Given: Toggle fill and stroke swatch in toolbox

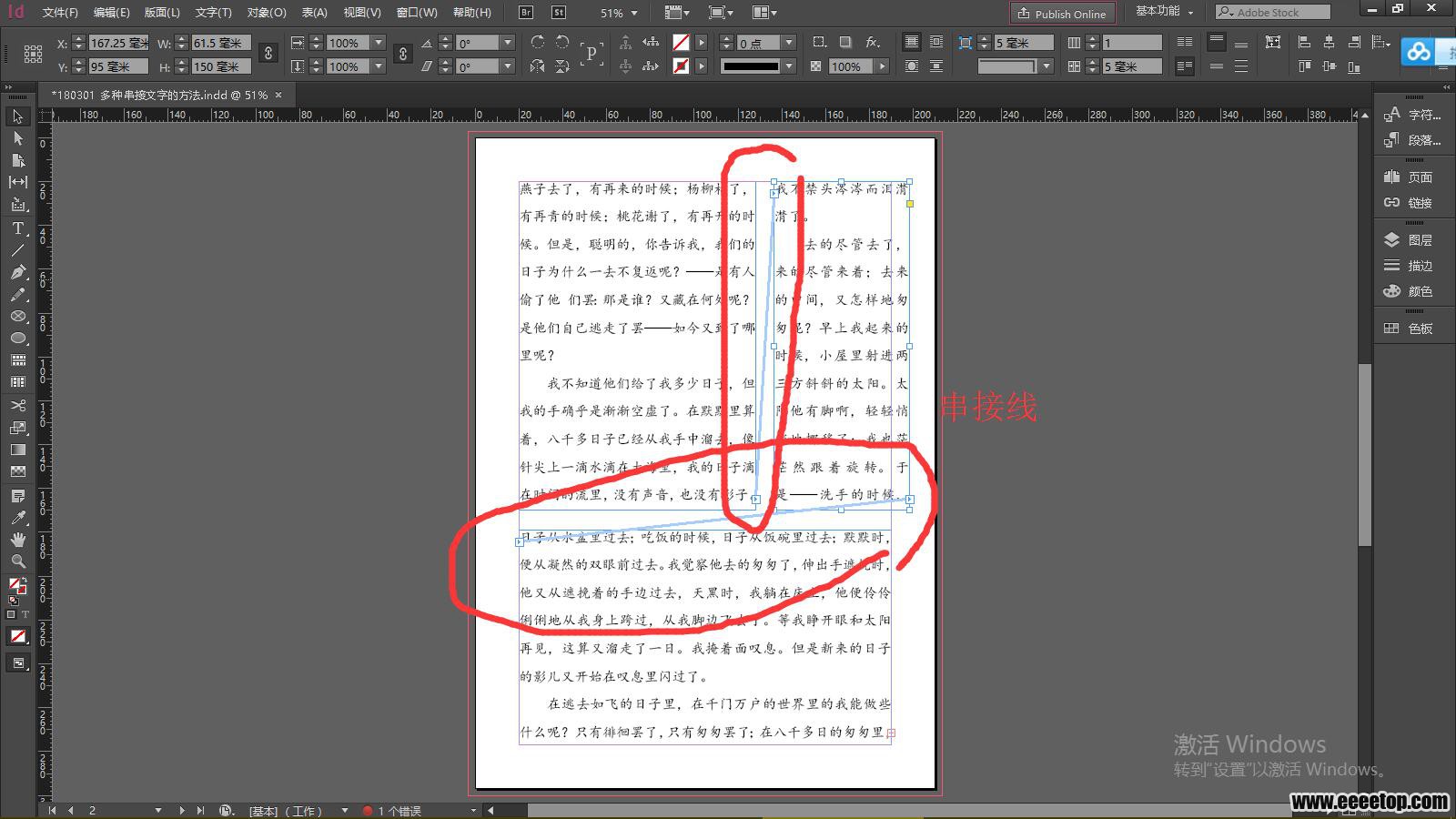Looking at the screenshot, I should [x=17, y=586].
